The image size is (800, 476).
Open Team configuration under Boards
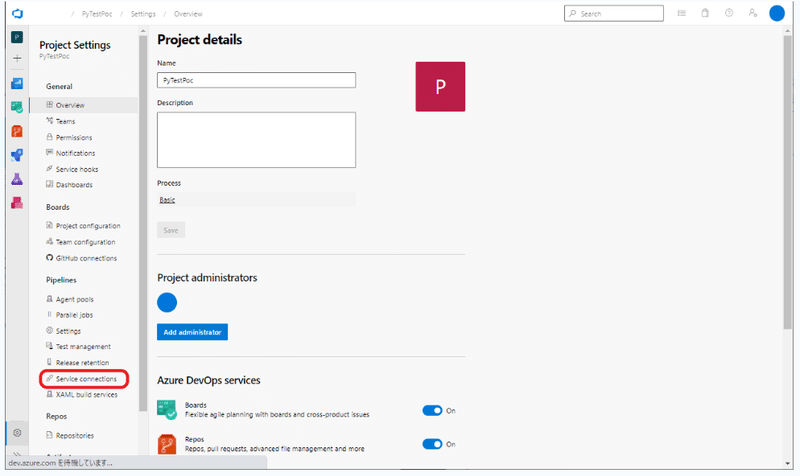85,242
